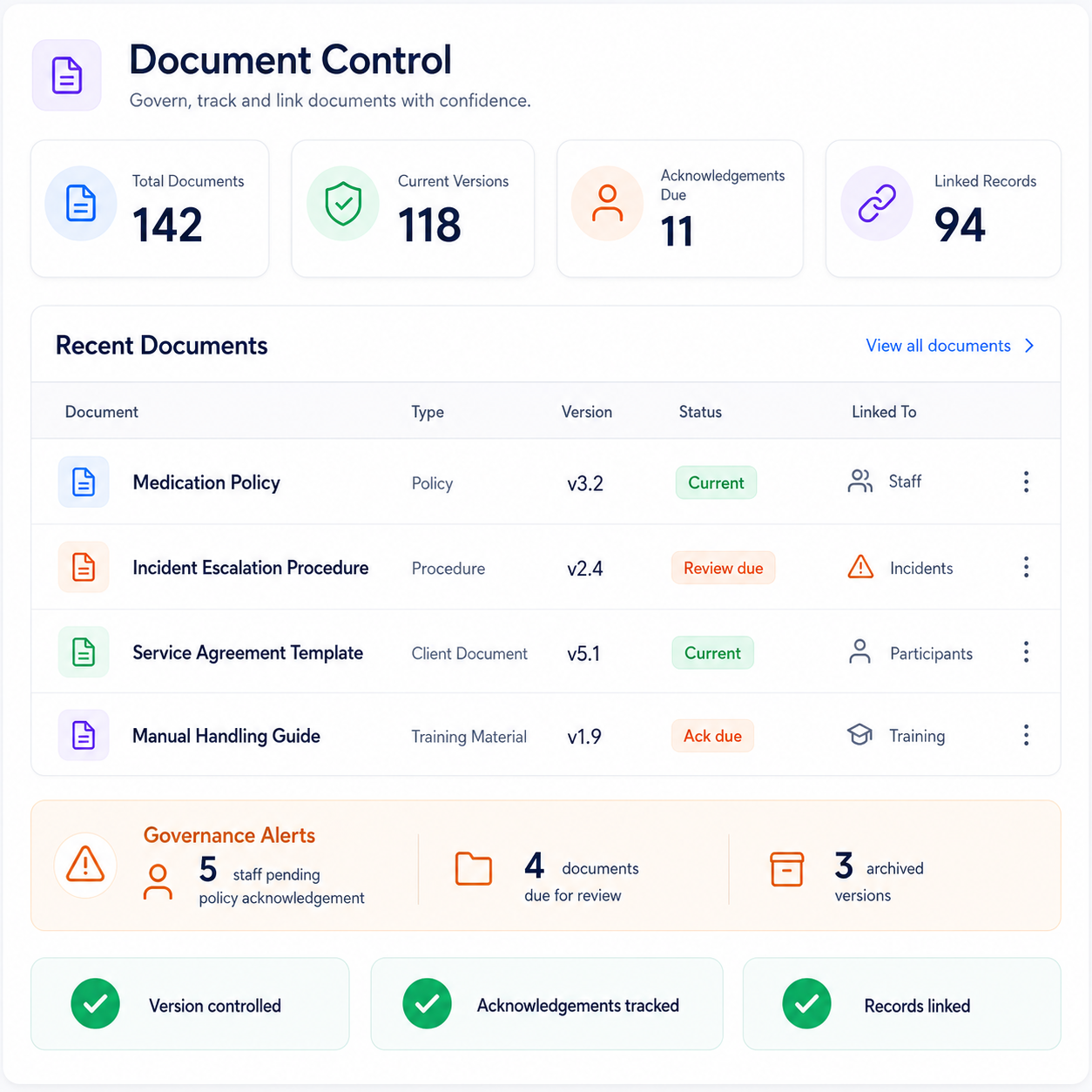Click the Training Material type cell
The width and height of the screenshot is (1092, 1092).
[x=468, y=737]
